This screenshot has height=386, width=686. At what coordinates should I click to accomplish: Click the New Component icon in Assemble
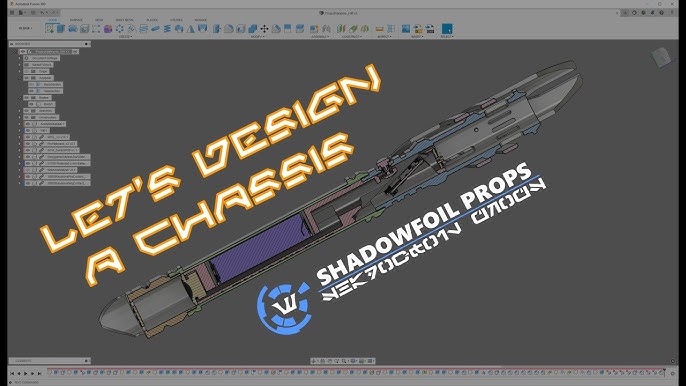pyautogui.click(x=314, y=29)
